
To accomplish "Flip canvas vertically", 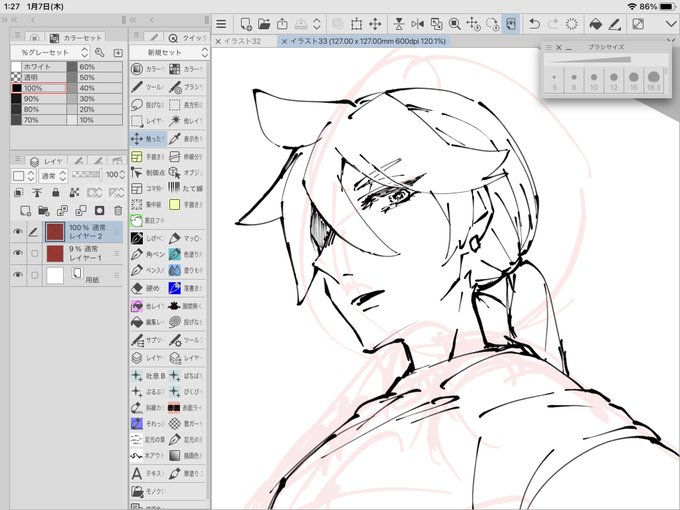I will [399, 24].
